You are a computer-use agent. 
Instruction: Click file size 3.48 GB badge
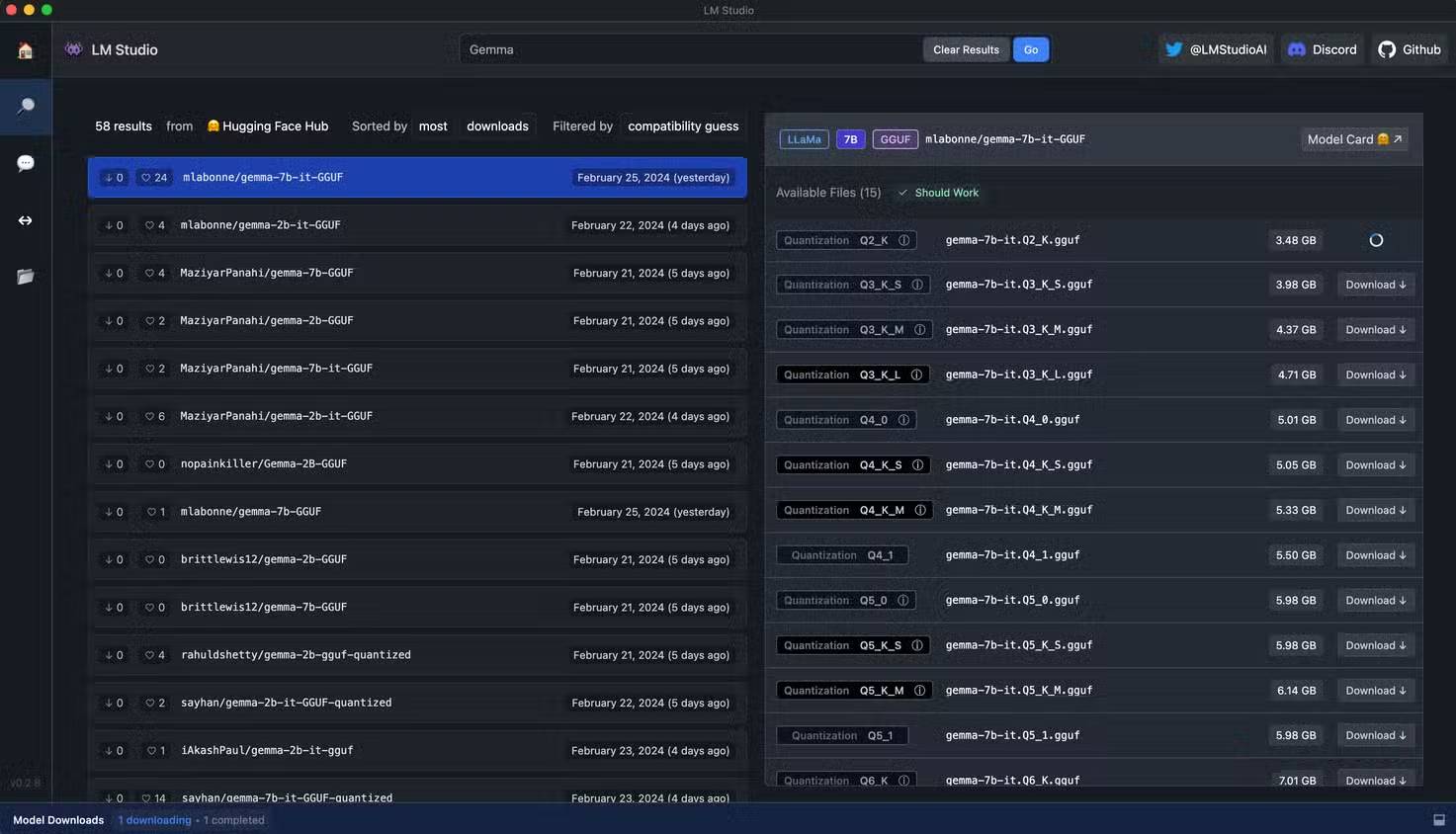coord(1295,240)
